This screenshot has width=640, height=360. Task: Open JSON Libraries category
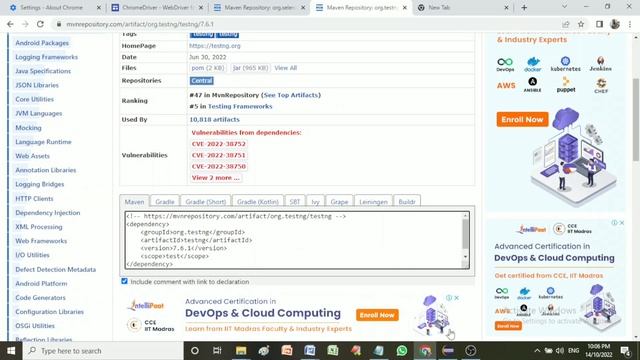(x=37, y=85)
